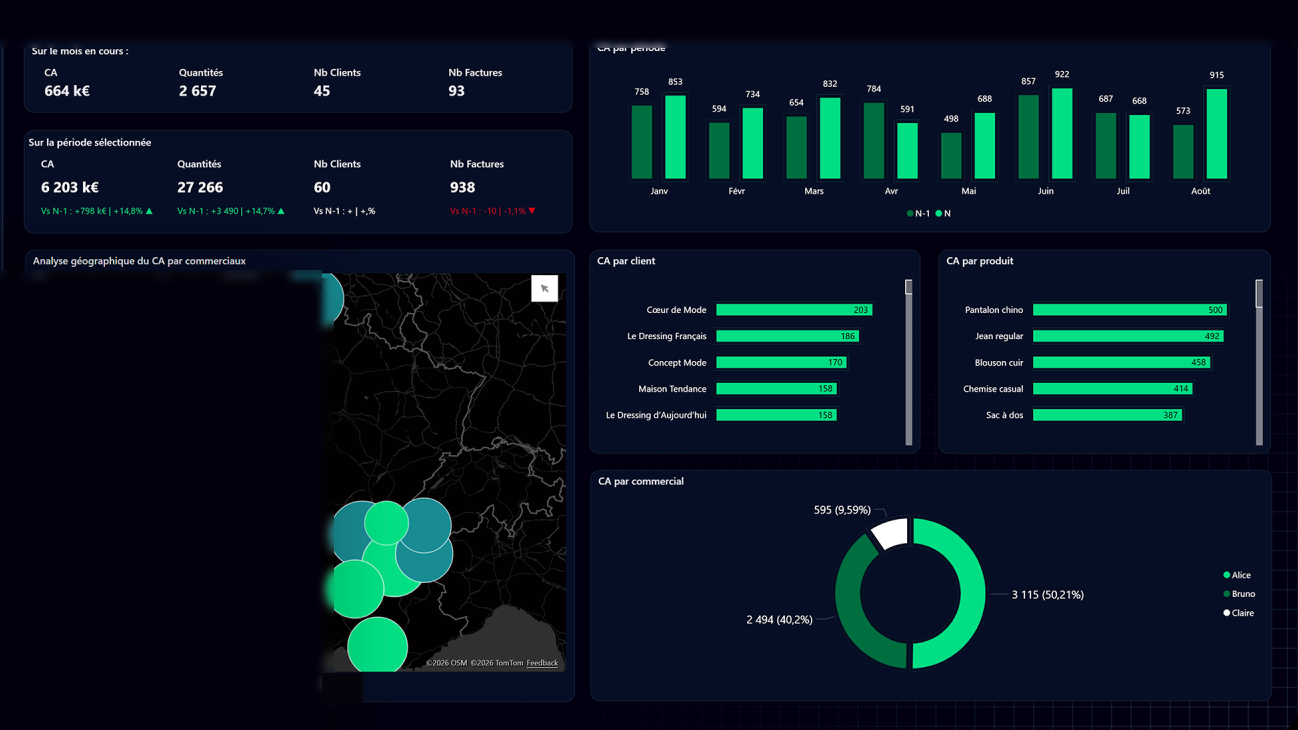Click red down arrow under Nb Factures

532,211
